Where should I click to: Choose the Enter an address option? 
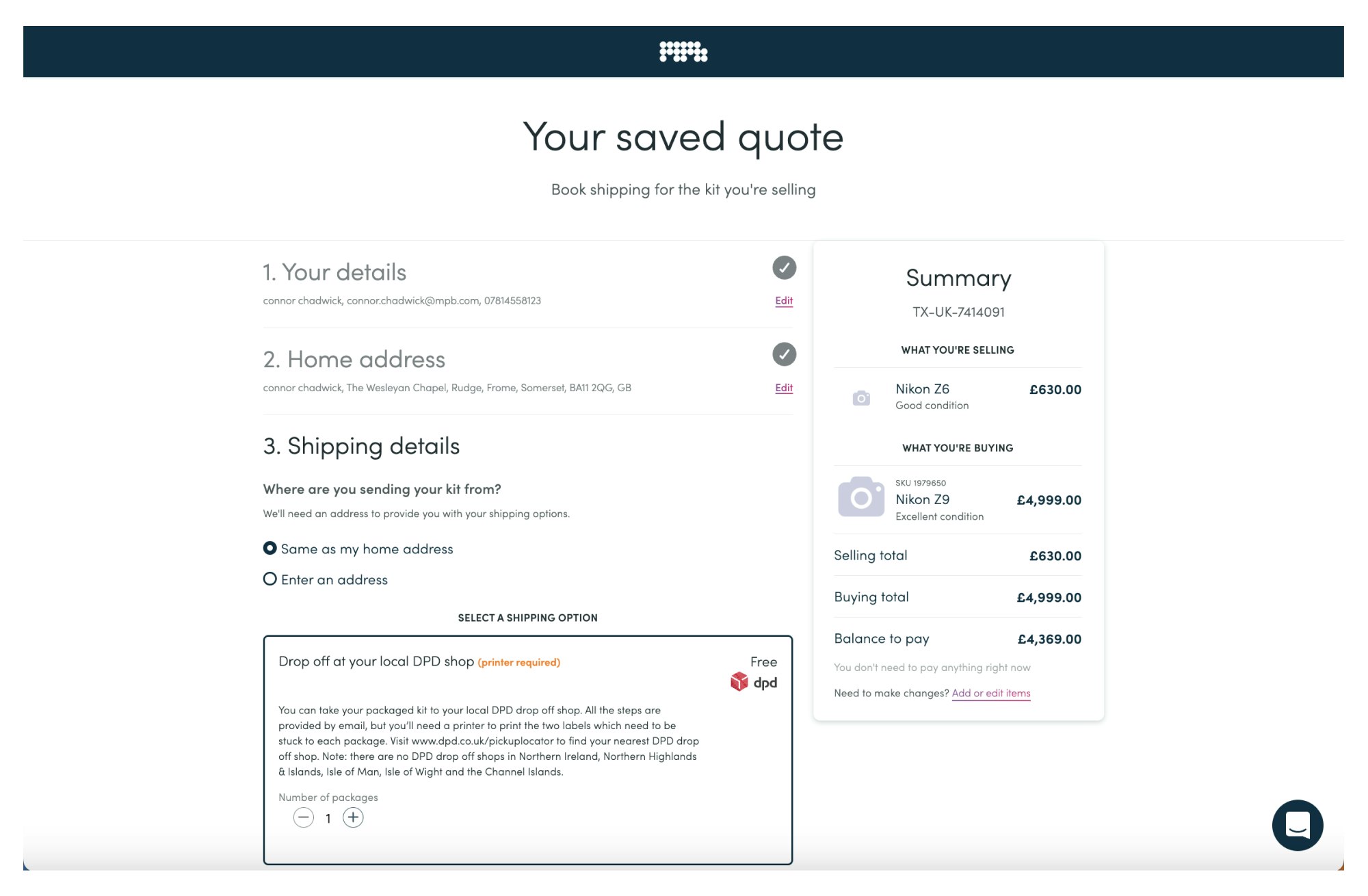tap(270, 579)
